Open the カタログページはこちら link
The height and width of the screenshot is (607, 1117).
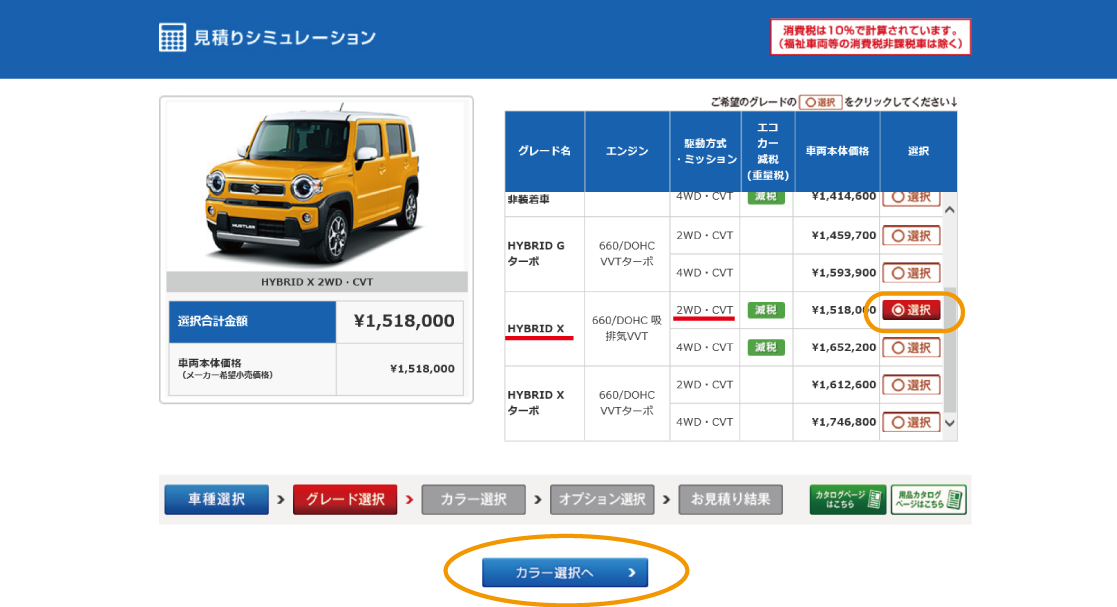(848, 499)
